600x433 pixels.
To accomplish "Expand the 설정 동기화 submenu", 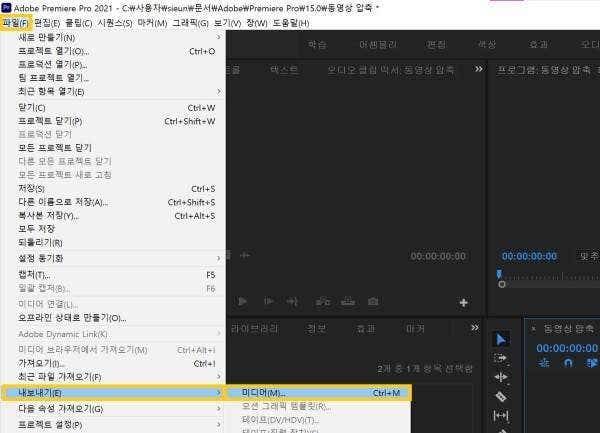I will pos(218,258).
